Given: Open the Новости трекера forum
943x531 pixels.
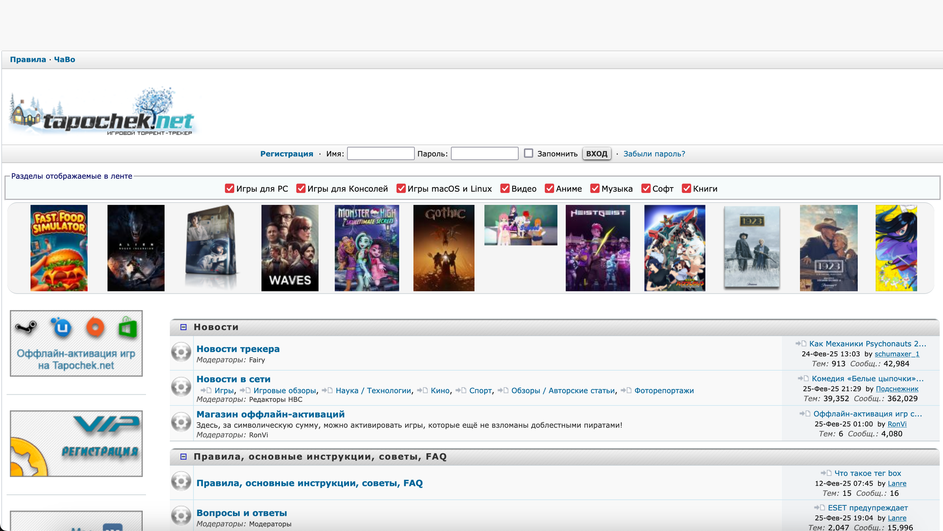Looking at the screenshot, I should coord(238,349).
